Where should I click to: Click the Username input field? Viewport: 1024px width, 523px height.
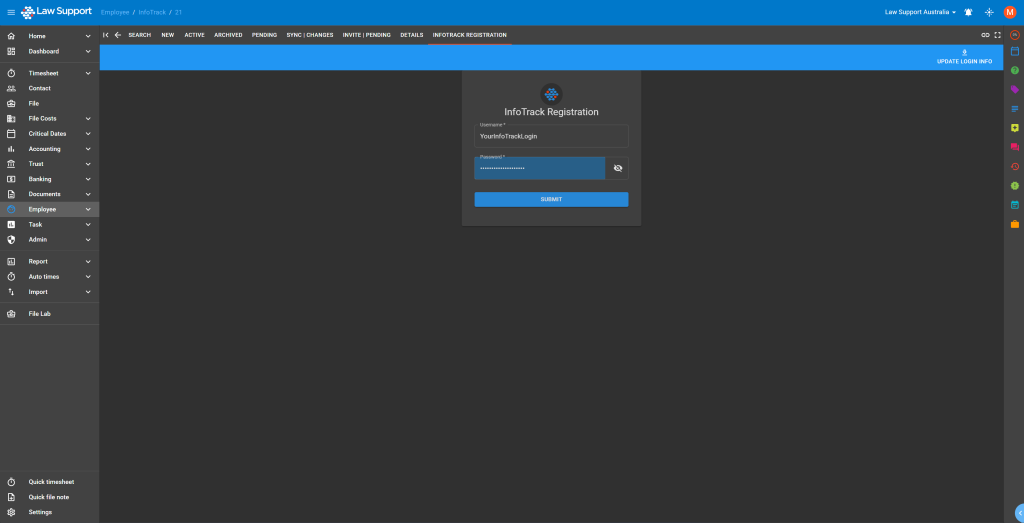(551, 136)
